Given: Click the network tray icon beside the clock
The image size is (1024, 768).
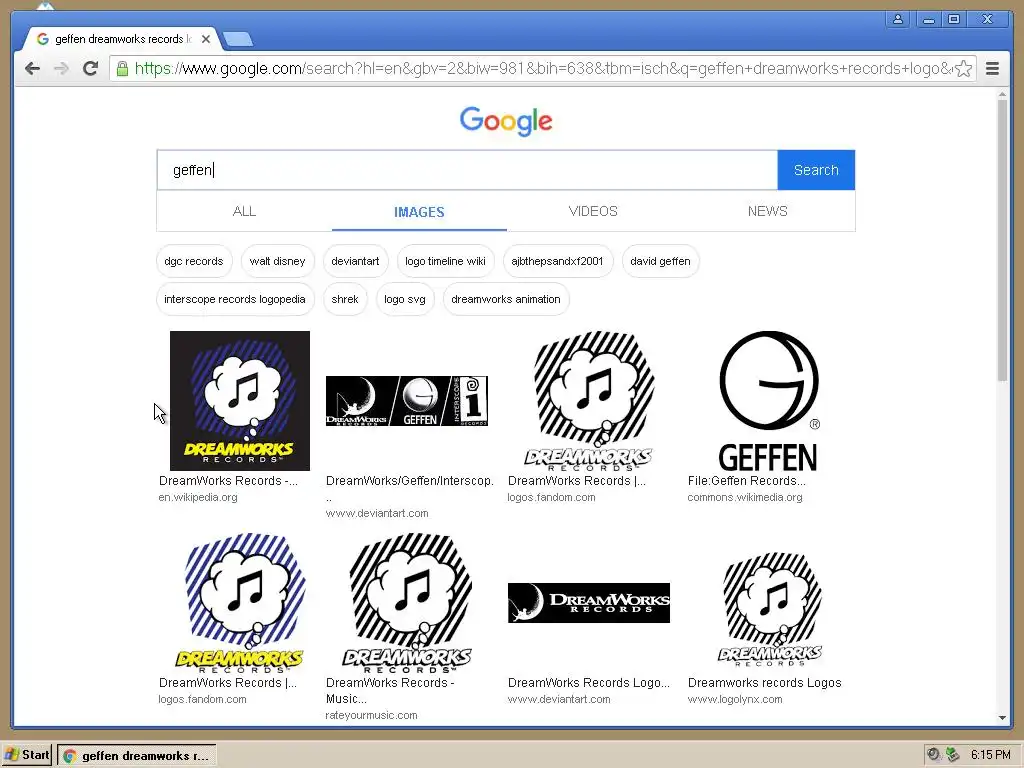Looking at the screenshot, I should coord(953,755).
